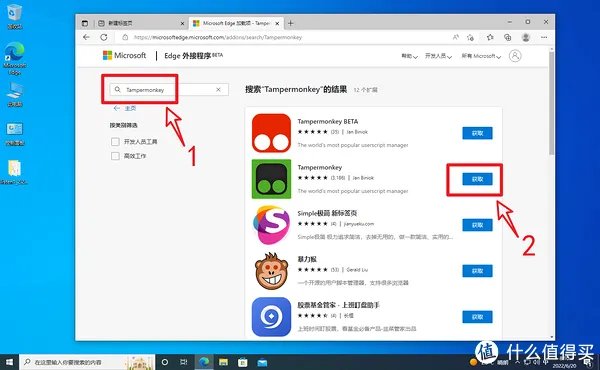The height and width of the screenshot is (370, 600).
Task: Open the Favorites star icon
Action: click(x=490, y=37)
